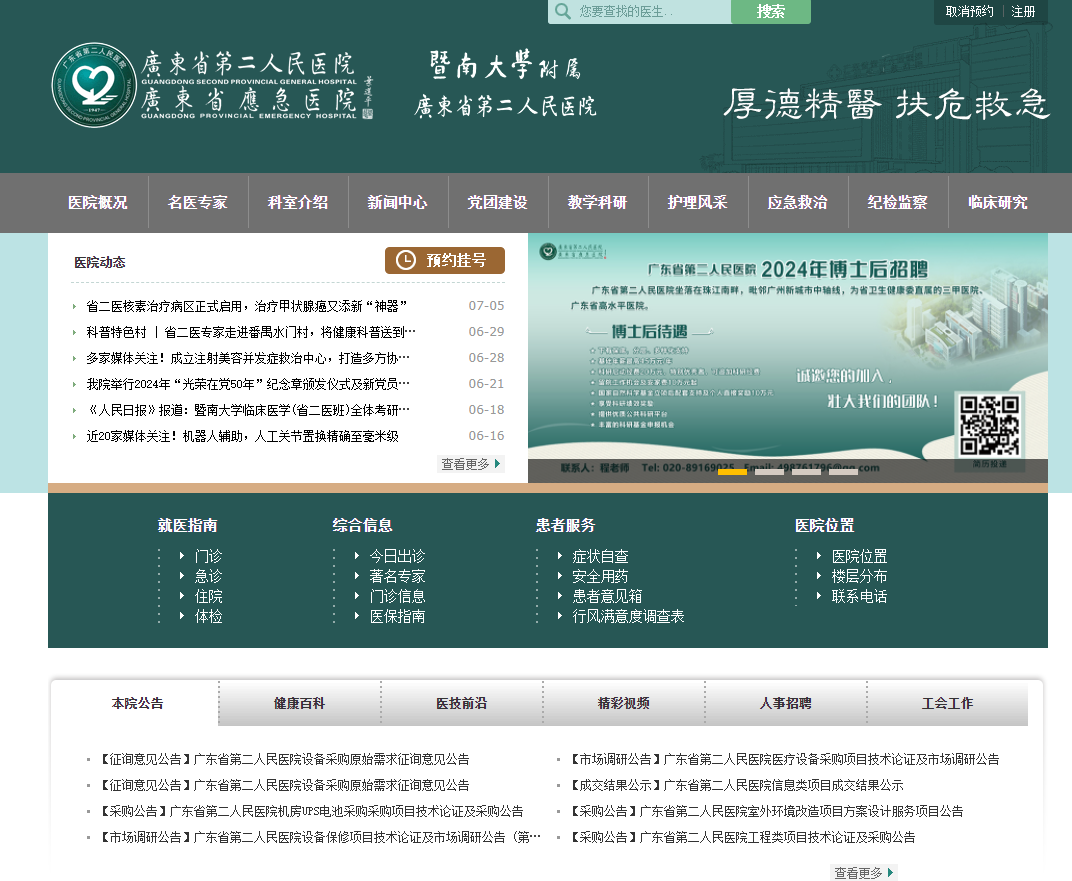
Task: Click 症状自查 under 患者服务
Action: point(600,556)
